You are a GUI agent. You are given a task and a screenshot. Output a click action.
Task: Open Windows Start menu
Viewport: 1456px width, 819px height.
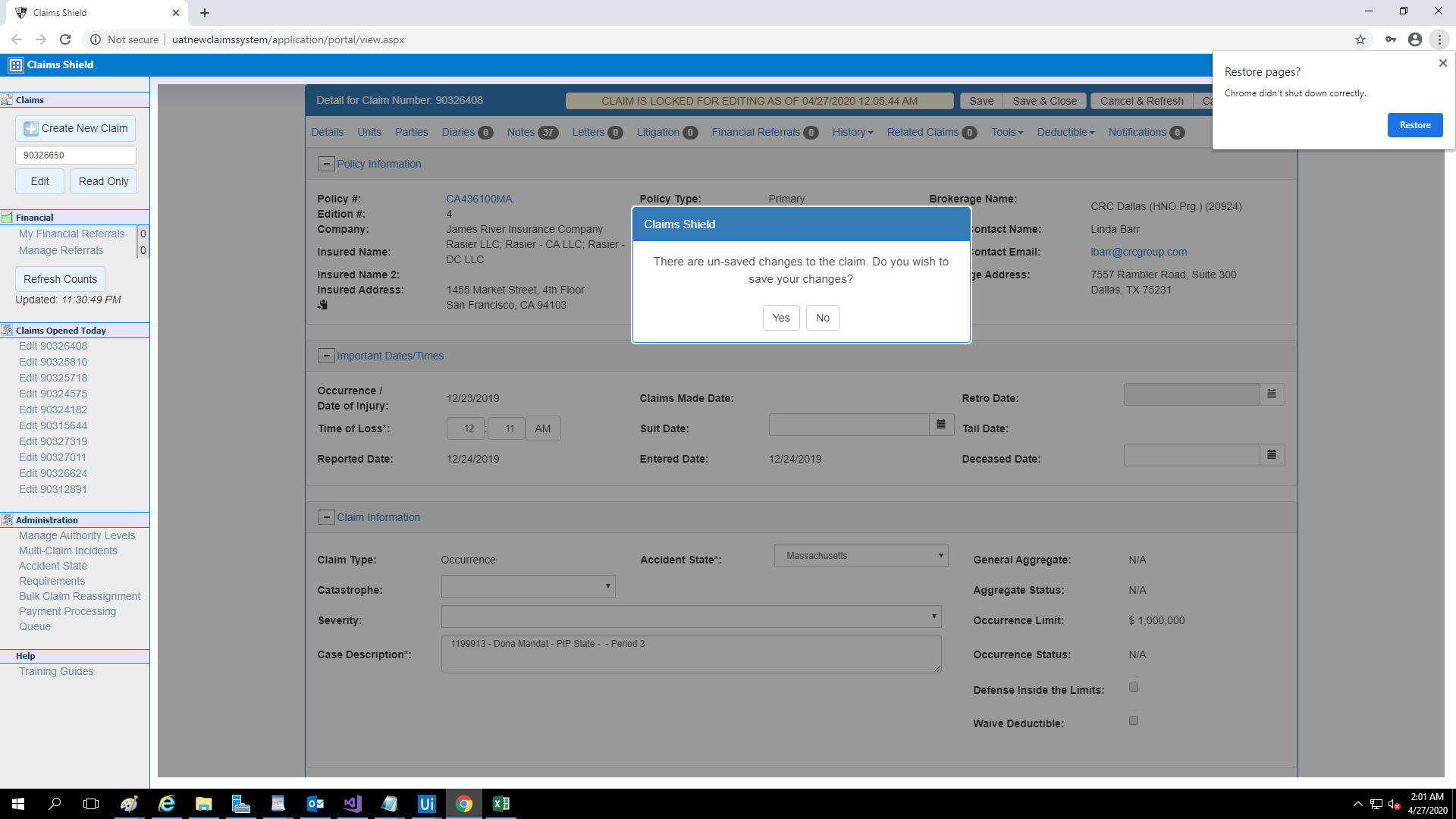pyautogui.click(x=18, y=804)
